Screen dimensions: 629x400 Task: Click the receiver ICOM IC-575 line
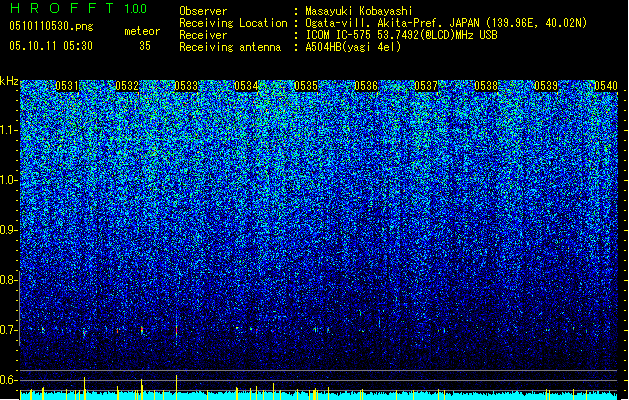pyautogui.click(x=401, y=35)
